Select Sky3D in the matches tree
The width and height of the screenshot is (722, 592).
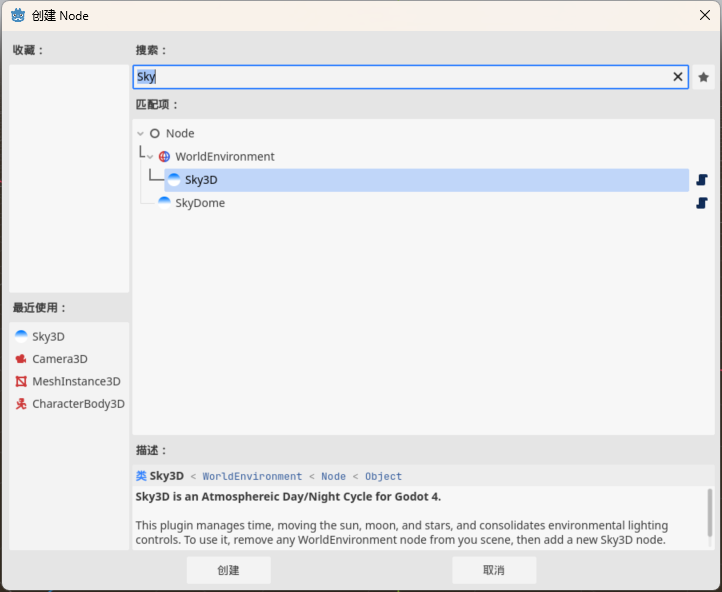(x=201, y=180)
